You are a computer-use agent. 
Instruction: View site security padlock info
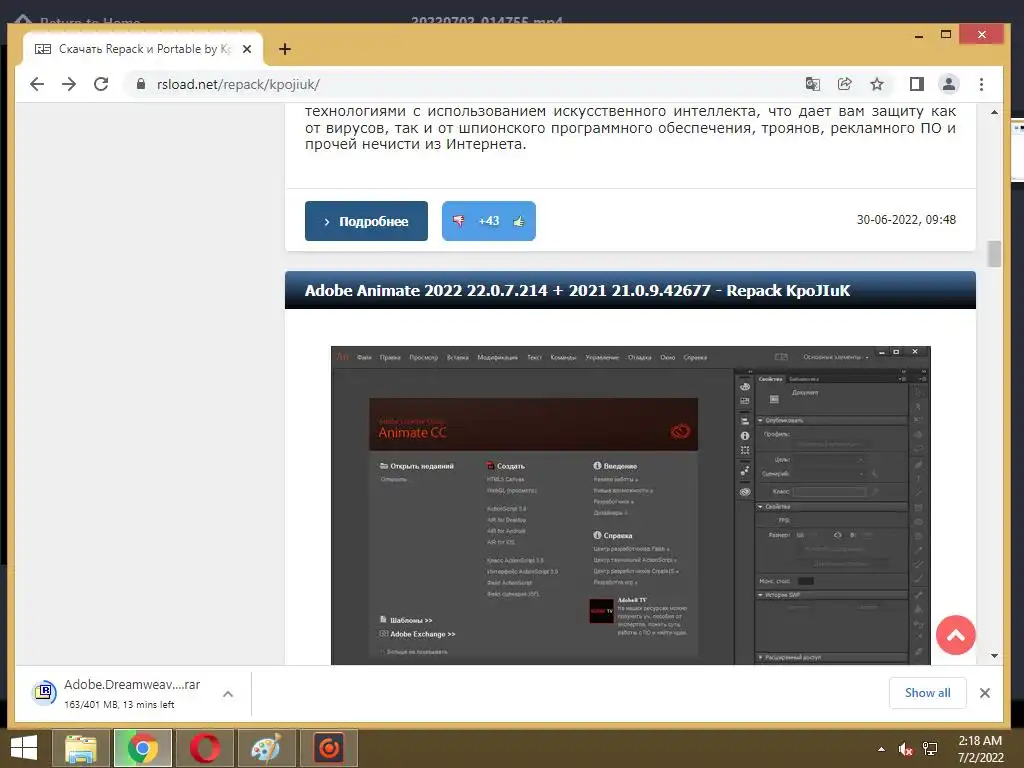140,84
